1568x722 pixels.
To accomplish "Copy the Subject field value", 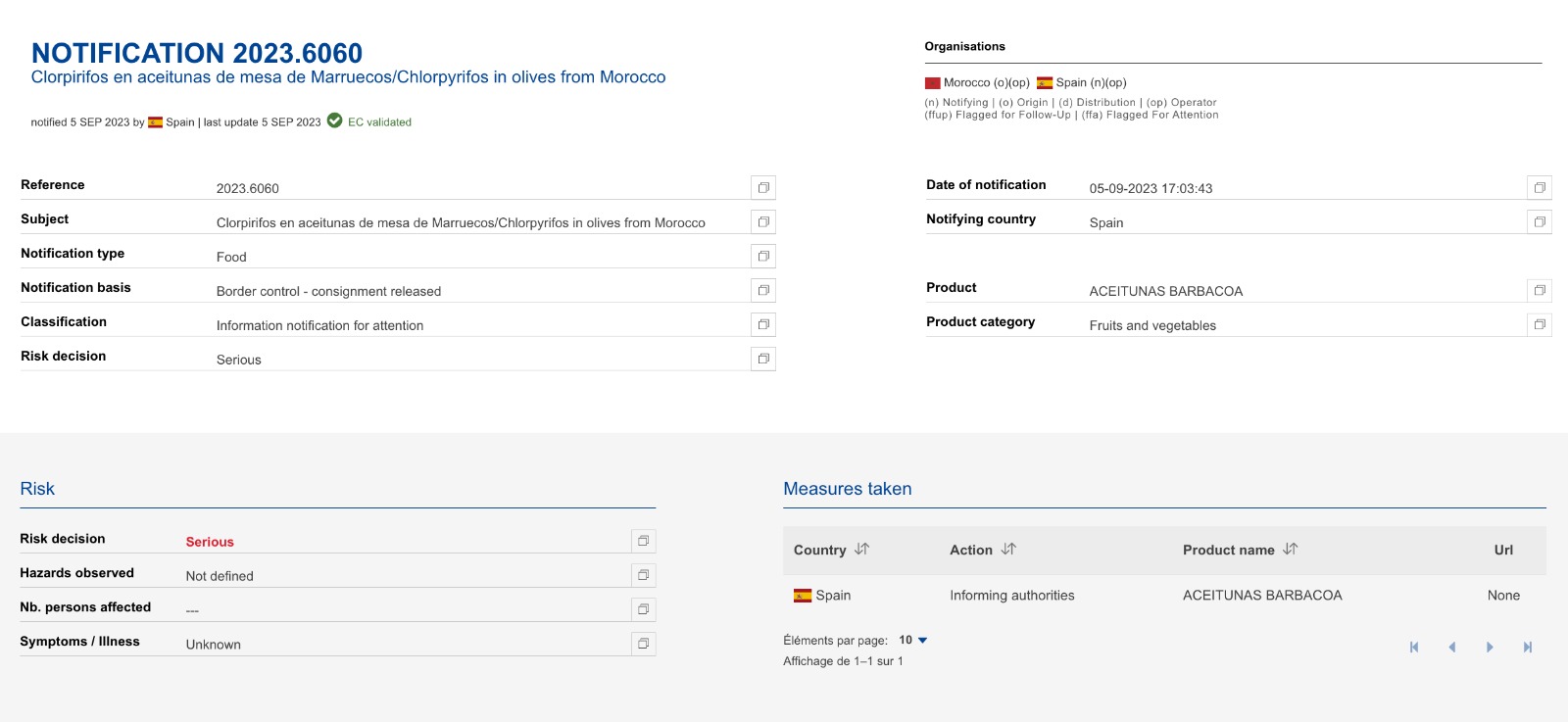I will 763,221.
